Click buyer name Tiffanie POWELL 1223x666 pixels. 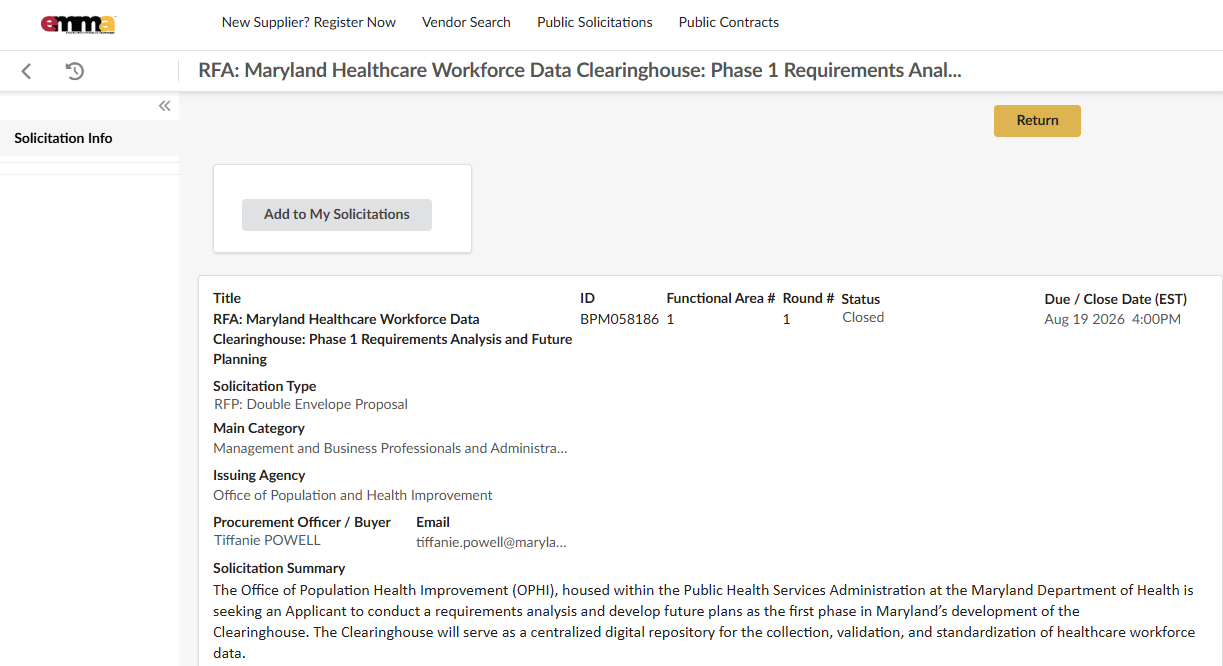click(267, 540)
